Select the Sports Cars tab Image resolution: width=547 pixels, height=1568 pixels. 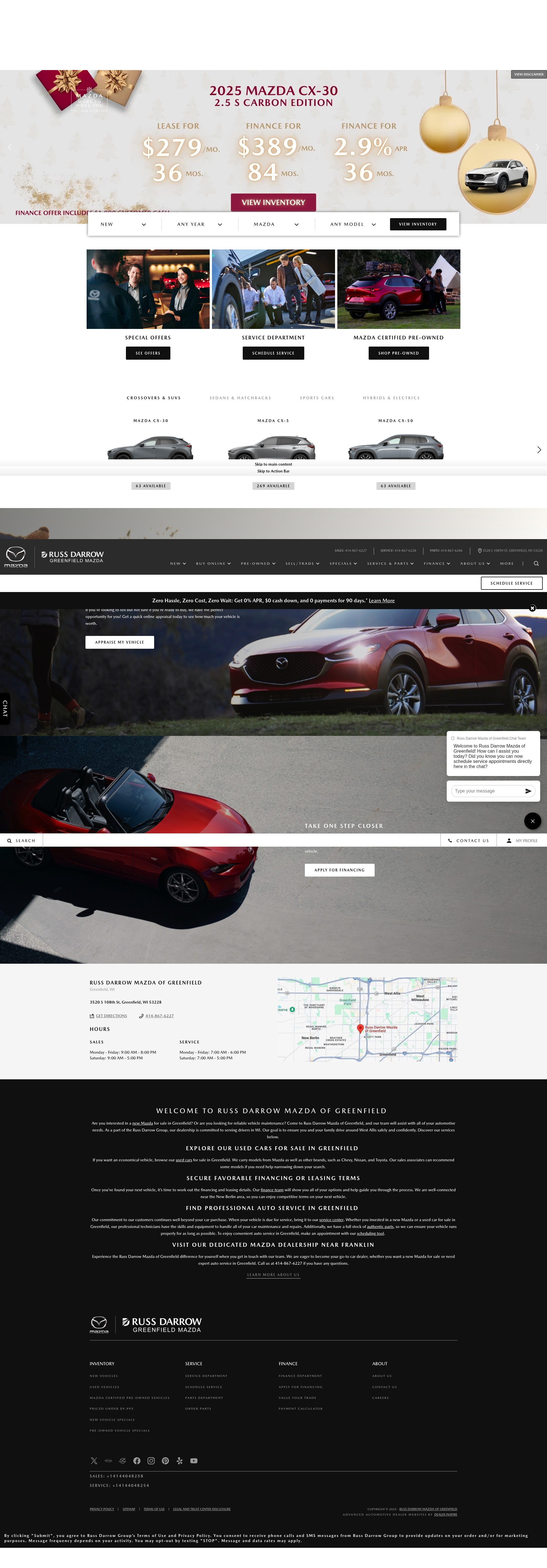click(x=317, y=398)
